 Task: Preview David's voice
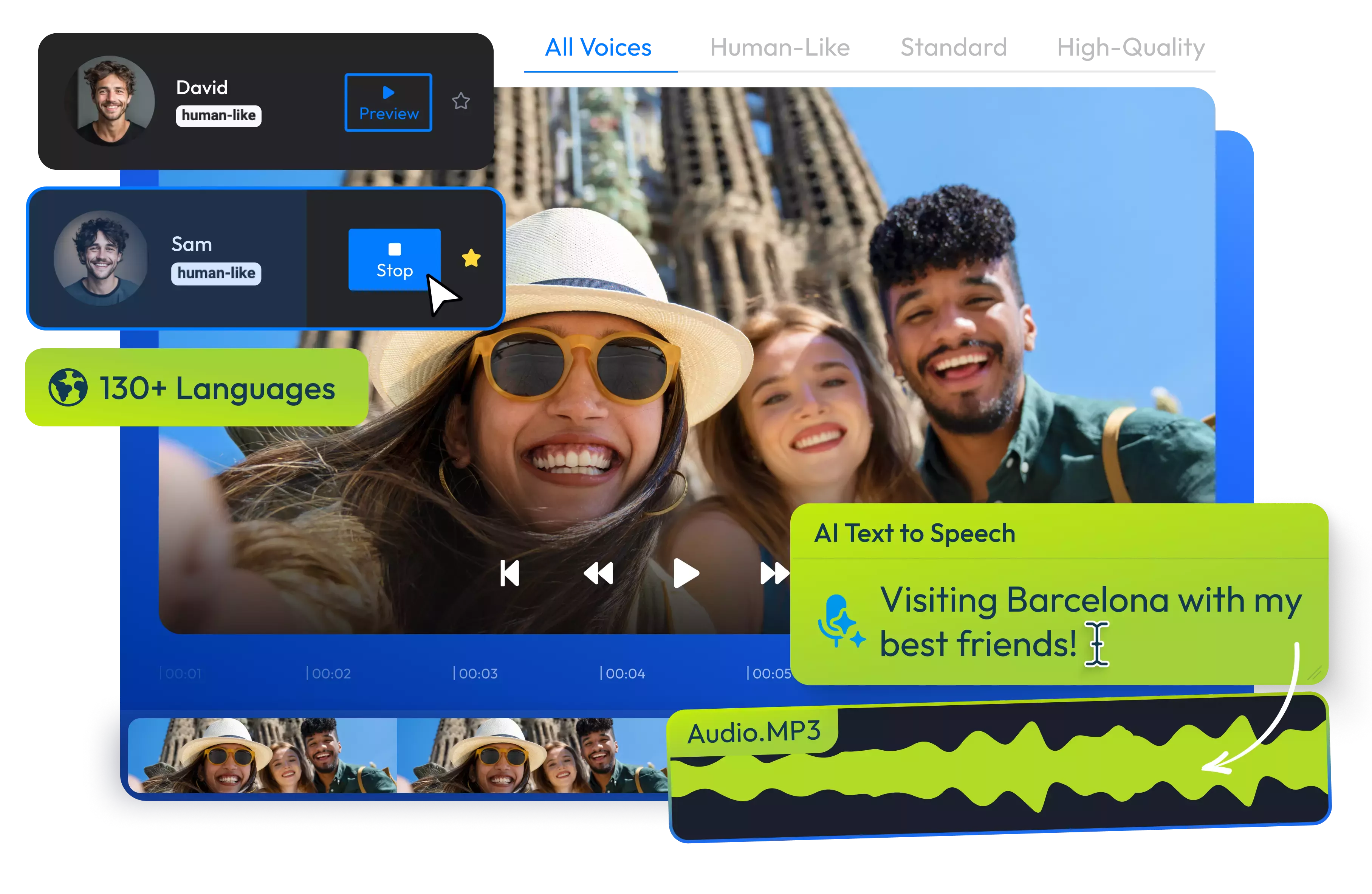tap(388, 102)
